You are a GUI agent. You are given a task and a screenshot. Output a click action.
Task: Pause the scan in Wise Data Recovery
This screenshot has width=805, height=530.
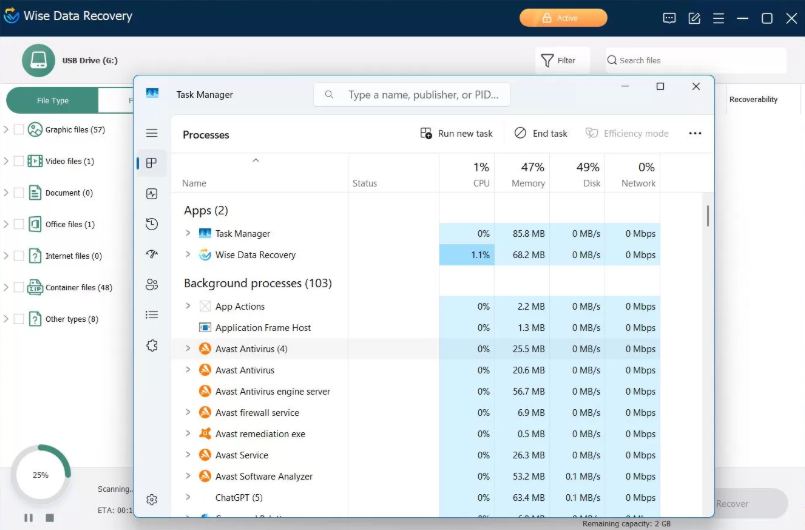(29, 518)
